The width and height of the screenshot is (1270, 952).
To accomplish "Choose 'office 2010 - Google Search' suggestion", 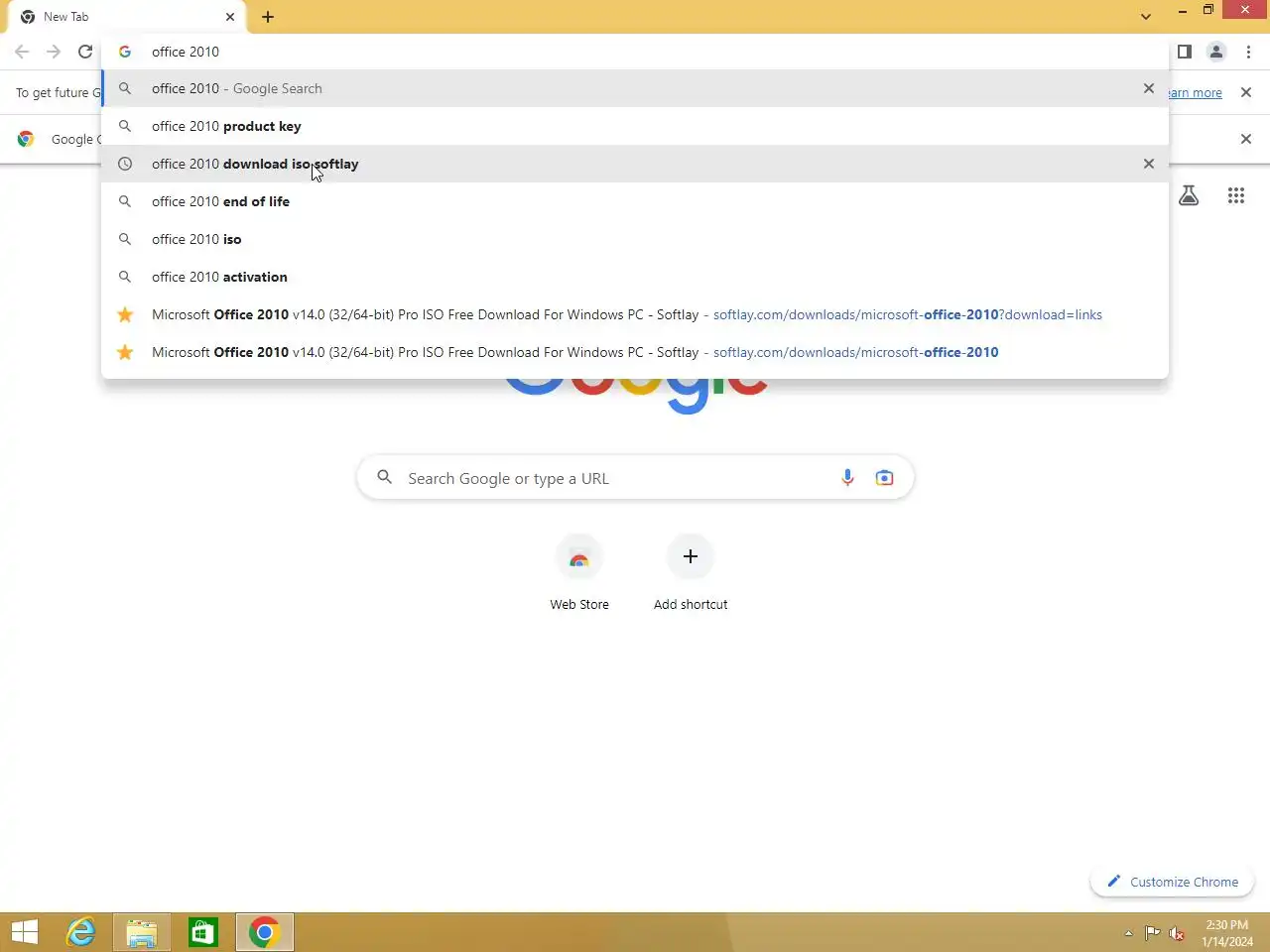I will pyautogui.click(x=635, y=88).
